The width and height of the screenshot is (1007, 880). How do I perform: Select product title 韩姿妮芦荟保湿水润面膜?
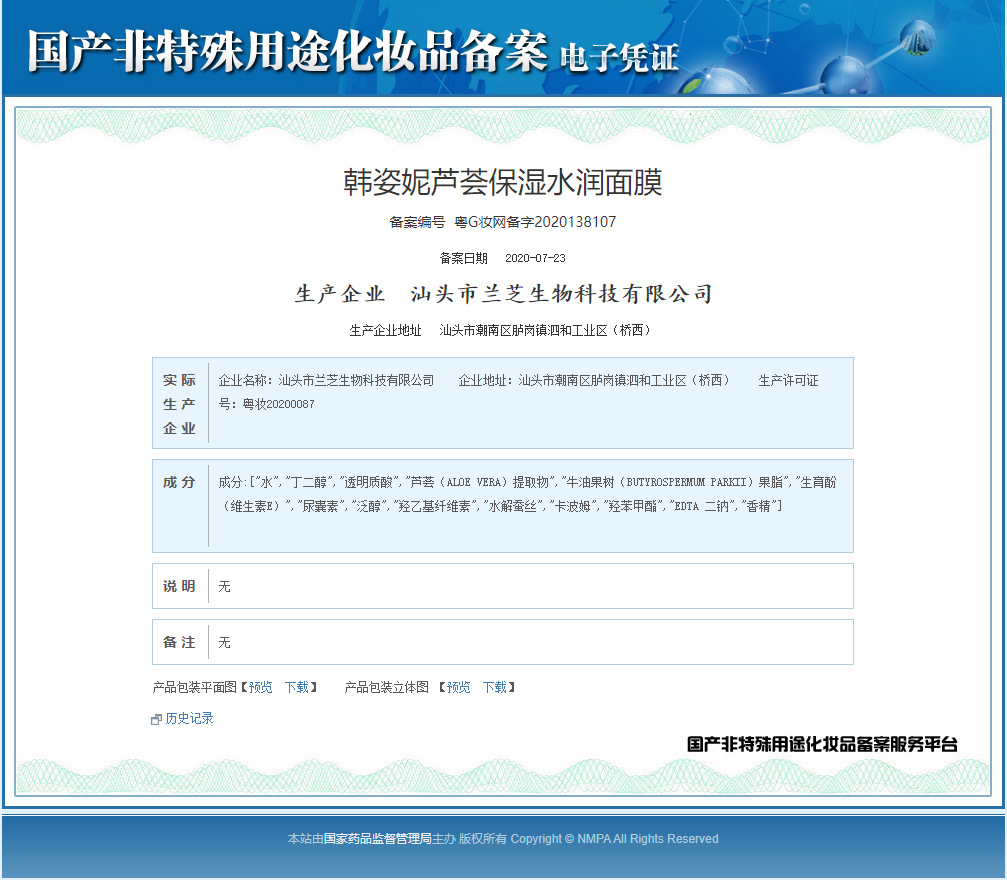click(503, 182)
